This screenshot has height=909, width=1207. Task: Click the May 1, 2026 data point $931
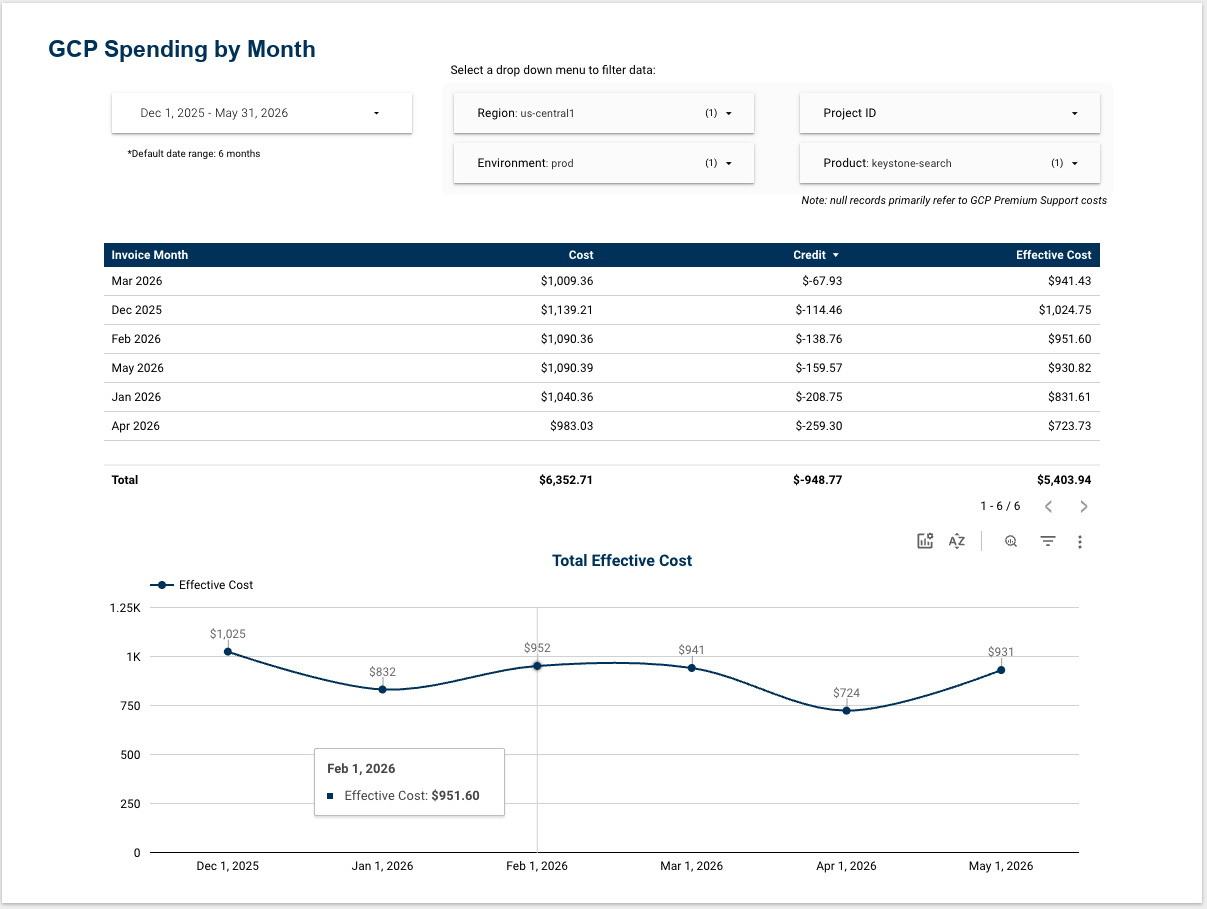click(1001, 670)
